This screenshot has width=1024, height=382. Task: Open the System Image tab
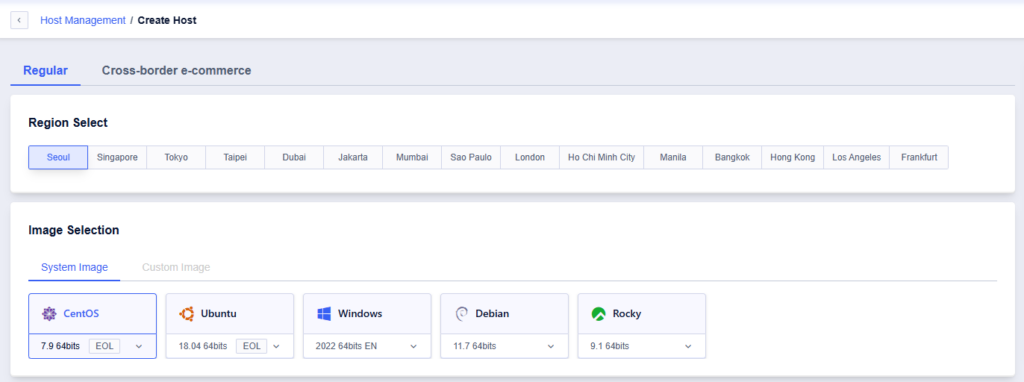click(x=74, y=267)
